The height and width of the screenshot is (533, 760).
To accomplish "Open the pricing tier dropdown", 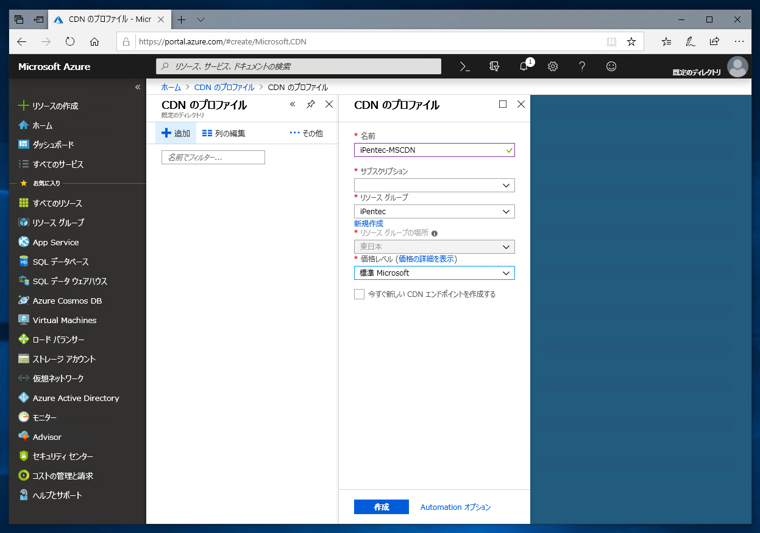I will point(434,273).
